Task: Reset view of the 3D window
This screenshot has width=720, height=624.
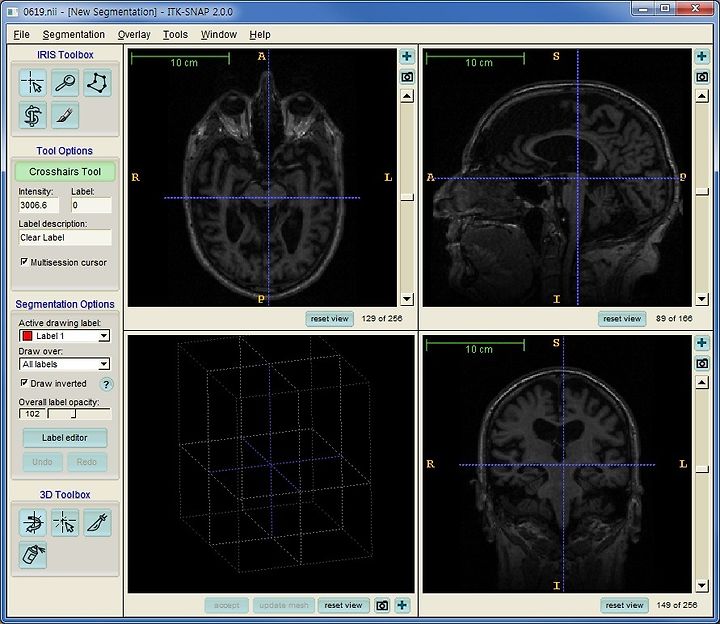Action: pos(343,605)
